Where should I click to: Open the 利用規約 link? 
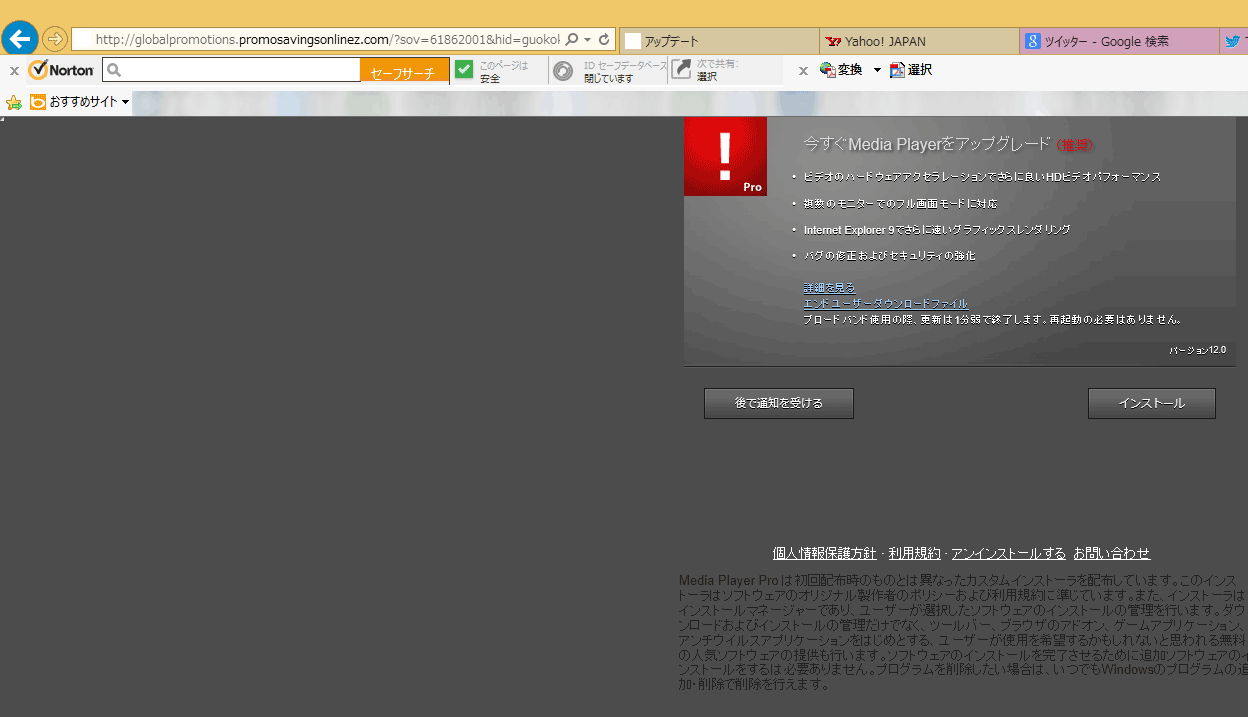[914, 553]
